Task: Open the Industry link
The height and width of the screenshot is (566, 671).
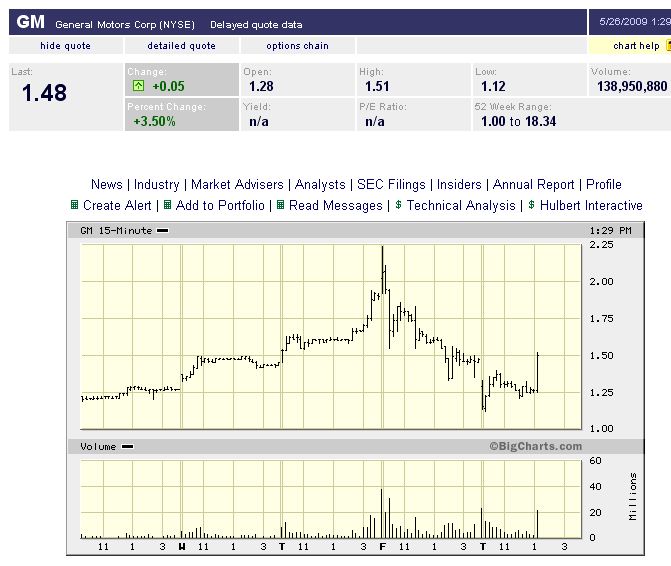Action: (157, 184)
